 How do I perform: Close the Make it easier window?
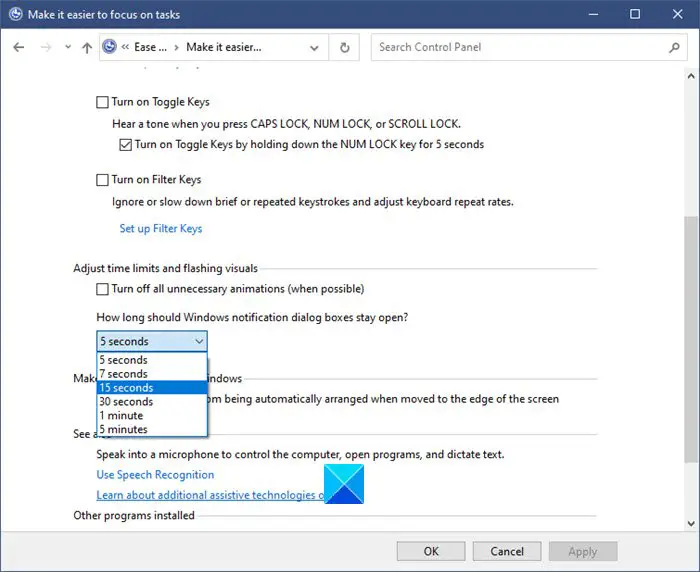(677, 14)
